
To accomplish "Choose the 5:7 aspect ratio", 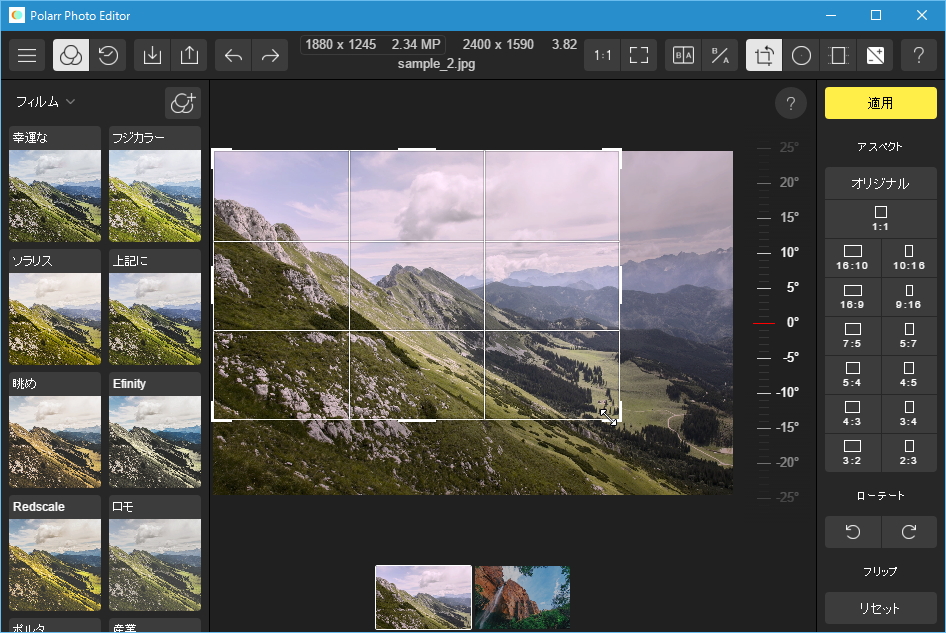I will tap(909, 336).
